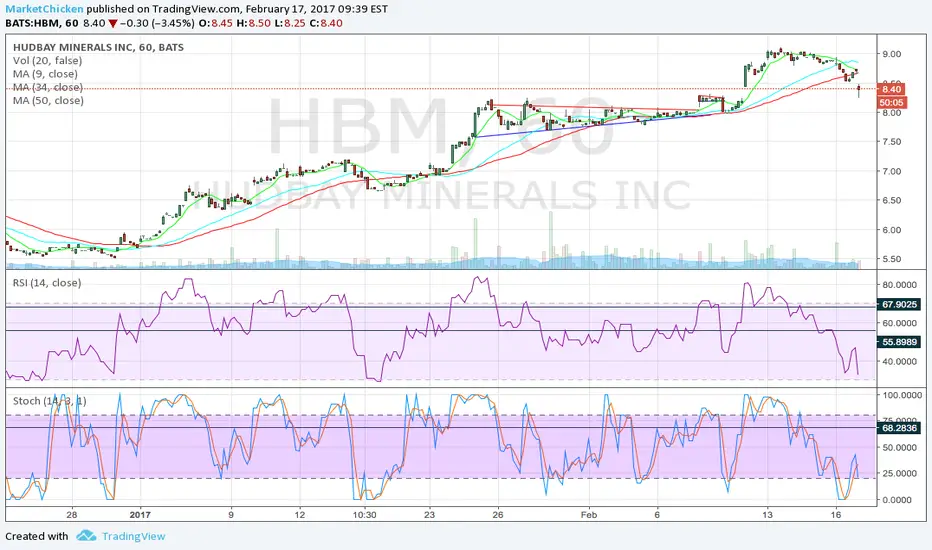This screenshot has width=932, height=550.
Task: Click the TradingView cloud logo icon
Action: pyautogui.click(x=86, y=536)
